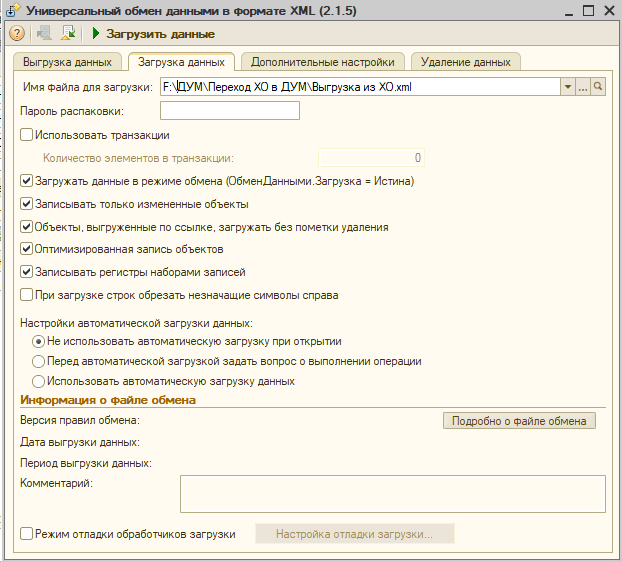Click the Пароль распаковки input field
This screenshot has width=622, height=562.
pyautogui.click(x=230, y=111)
